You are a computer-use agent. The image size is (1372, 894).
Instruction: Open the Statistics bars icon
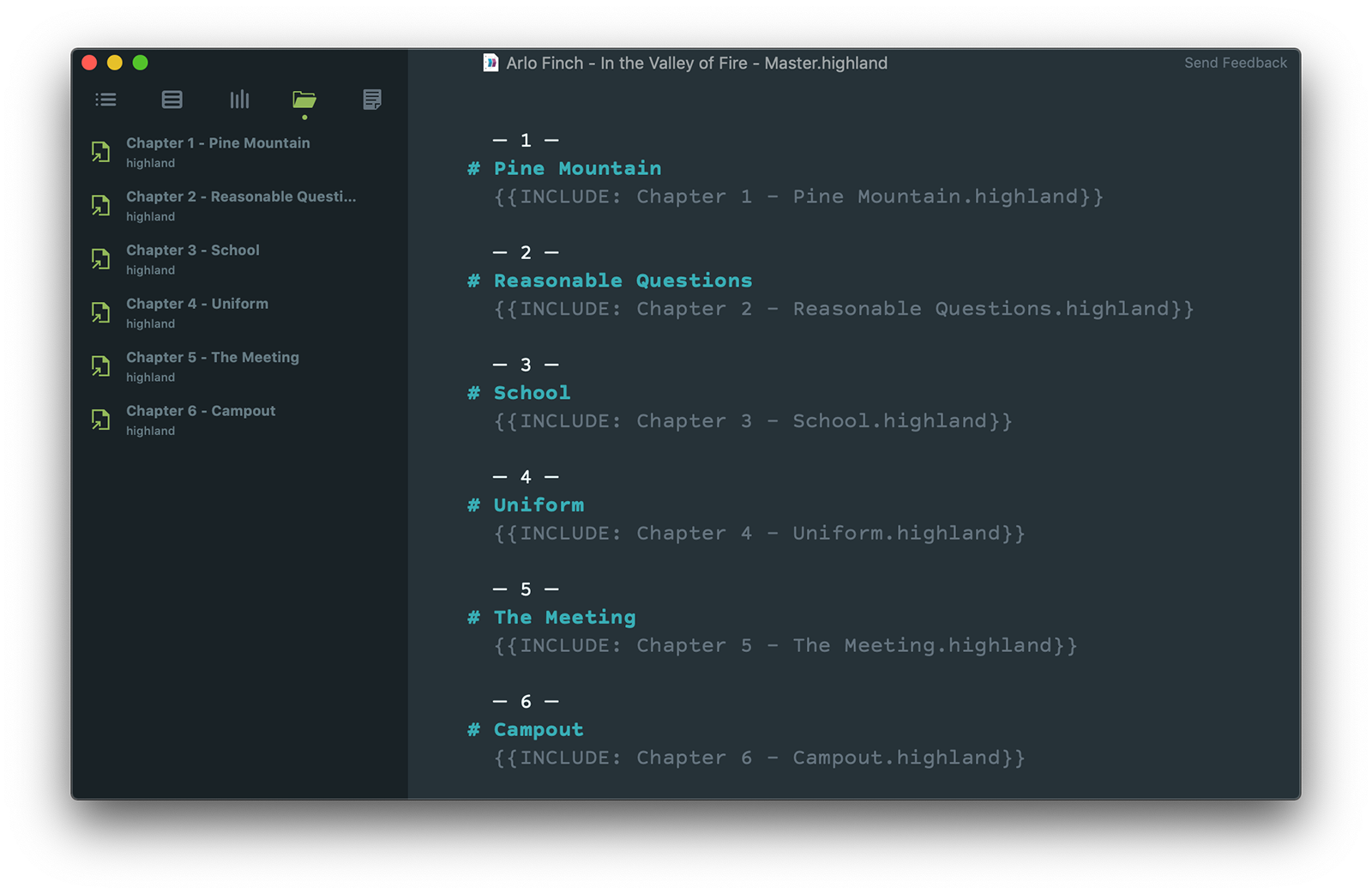coord(239,100)
